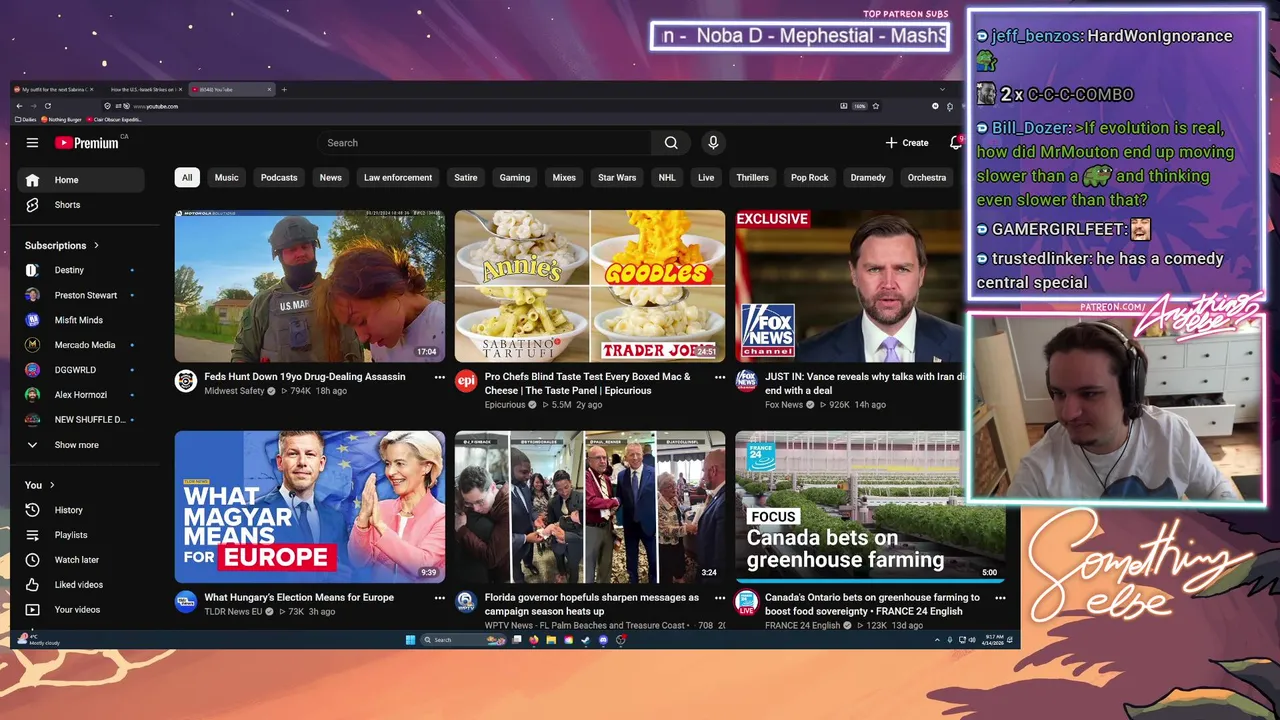Open File Explorer from the taskbar
The width and height of the screenshot is (1280, 720).
551,640
